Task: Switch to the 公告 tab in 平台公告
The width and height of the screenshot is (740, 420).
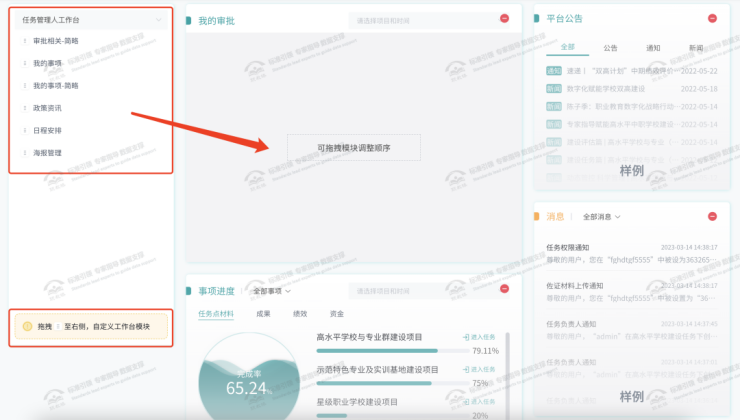Action: 610,47
